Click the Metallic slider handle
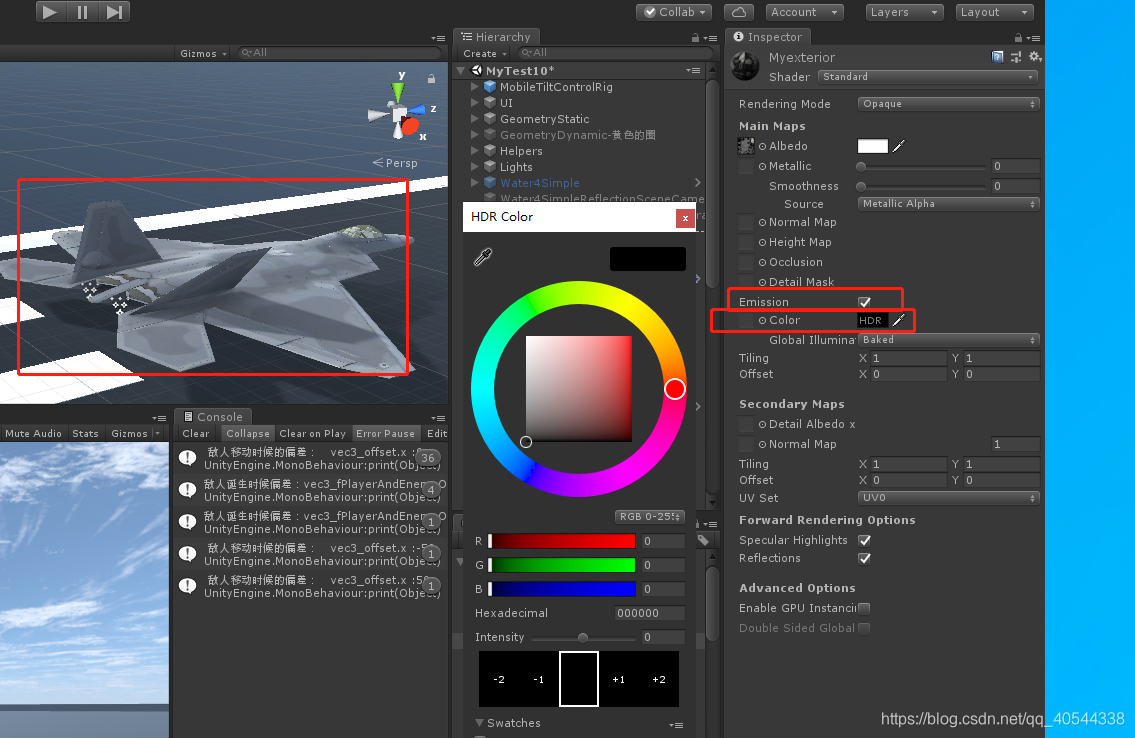Viewport: 1135px width, 738px height. (861, 166)
